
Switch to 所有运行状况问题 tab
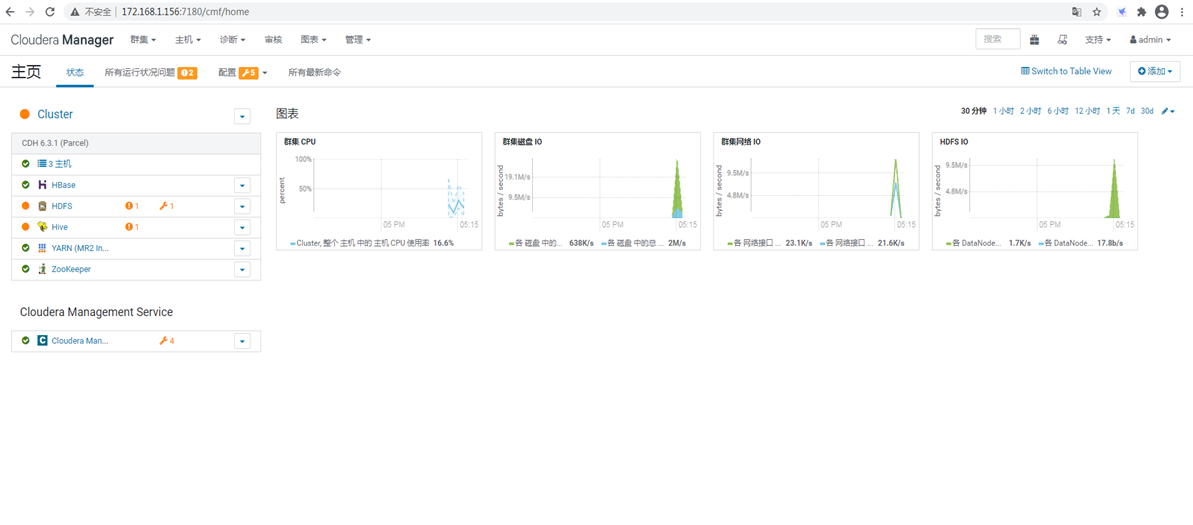151,73
